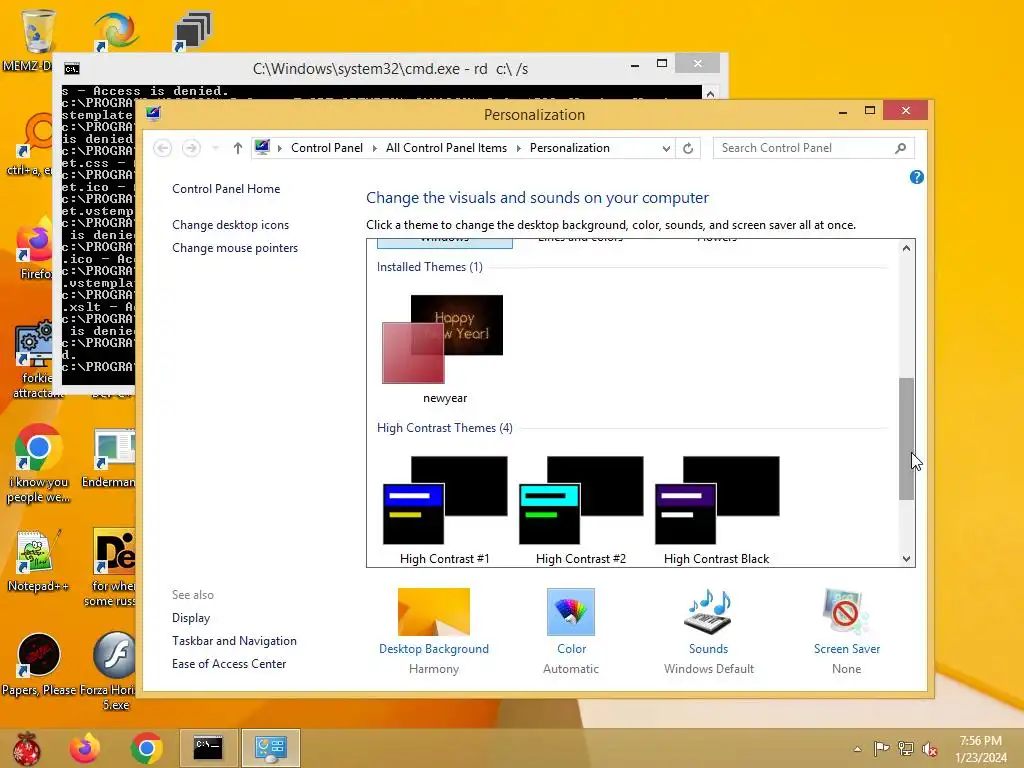The height and width of the screenshot is (768, 1024).
Task: Click the blue Help question mark icon
Action: point(916,177)
